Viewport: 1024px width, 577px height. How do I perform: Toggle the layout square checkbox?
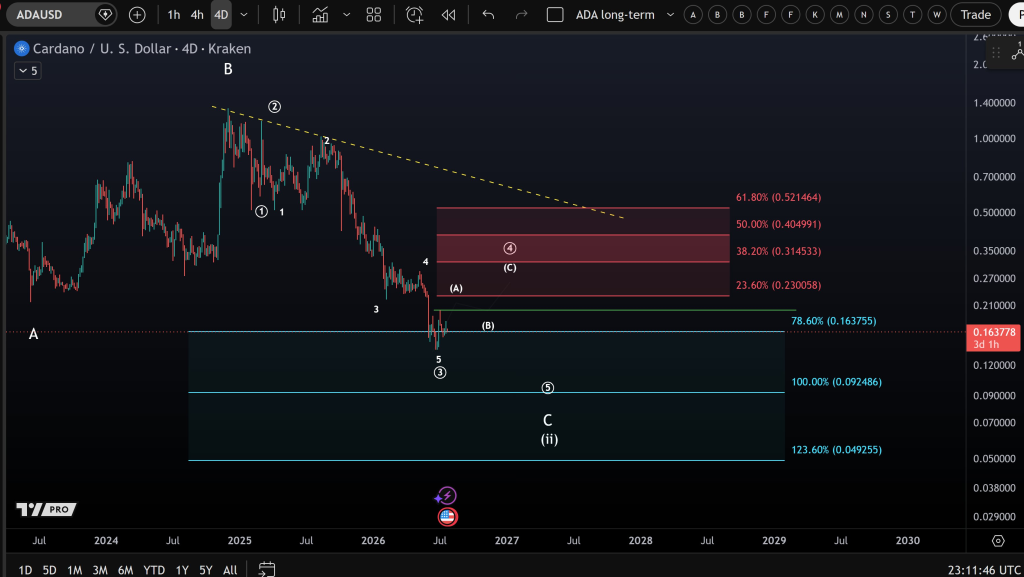point(554,14)
